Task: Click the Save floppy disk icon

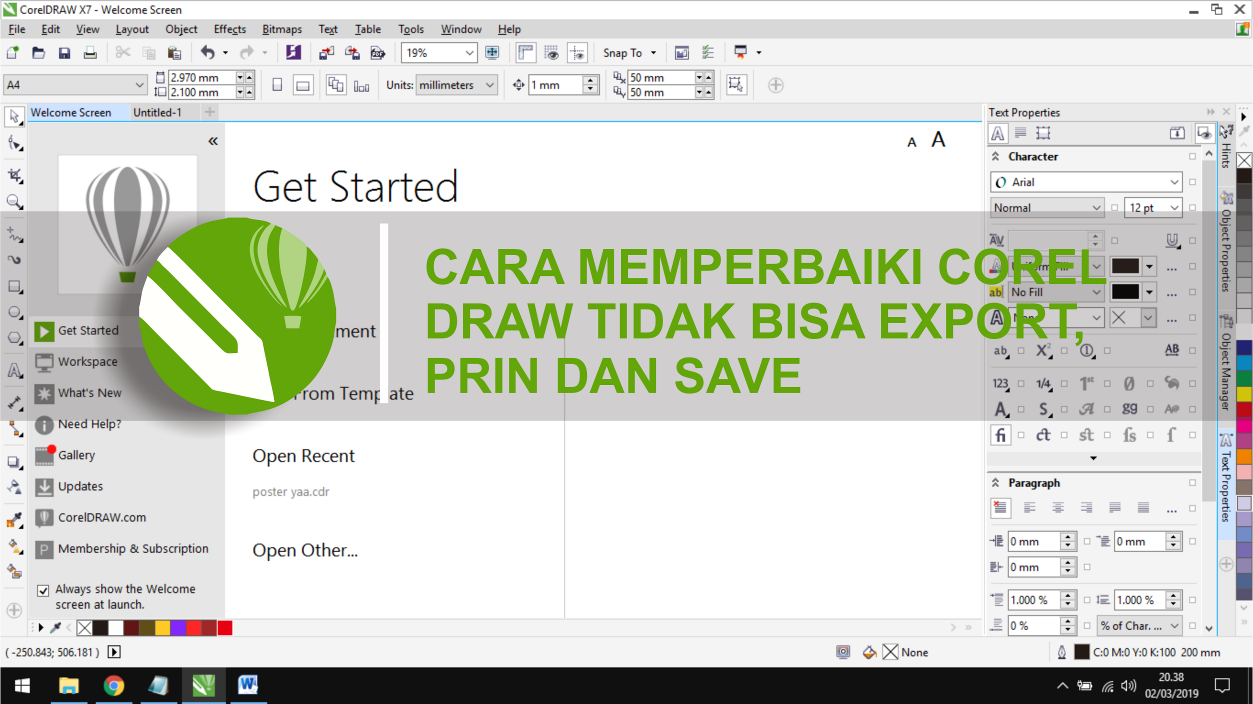Action: [x=65, y=53]
